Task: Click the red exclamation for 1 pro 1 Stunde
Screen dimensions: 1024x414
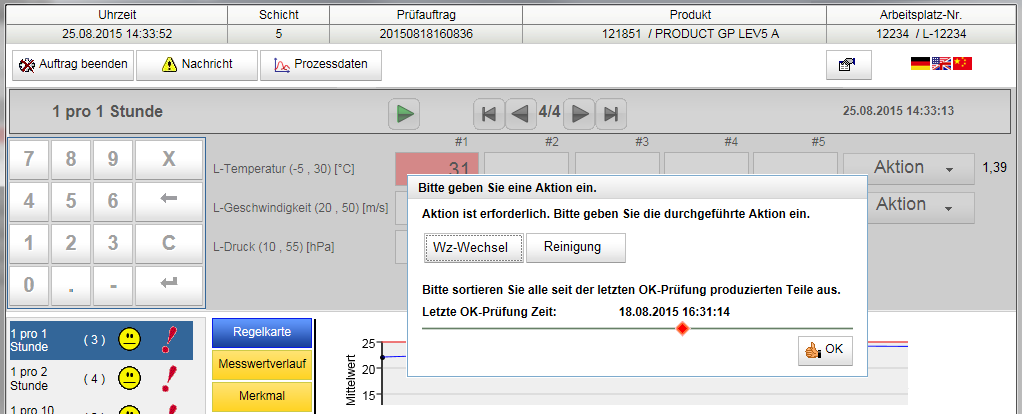Action: (168, 340)
